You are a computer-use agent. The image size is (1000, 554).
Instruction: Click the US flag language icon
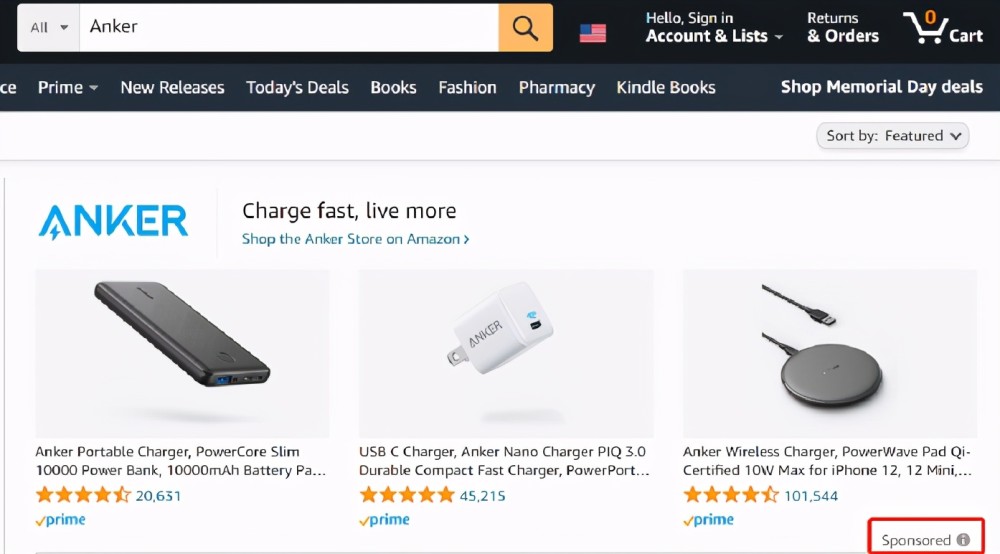coord(593,33)
